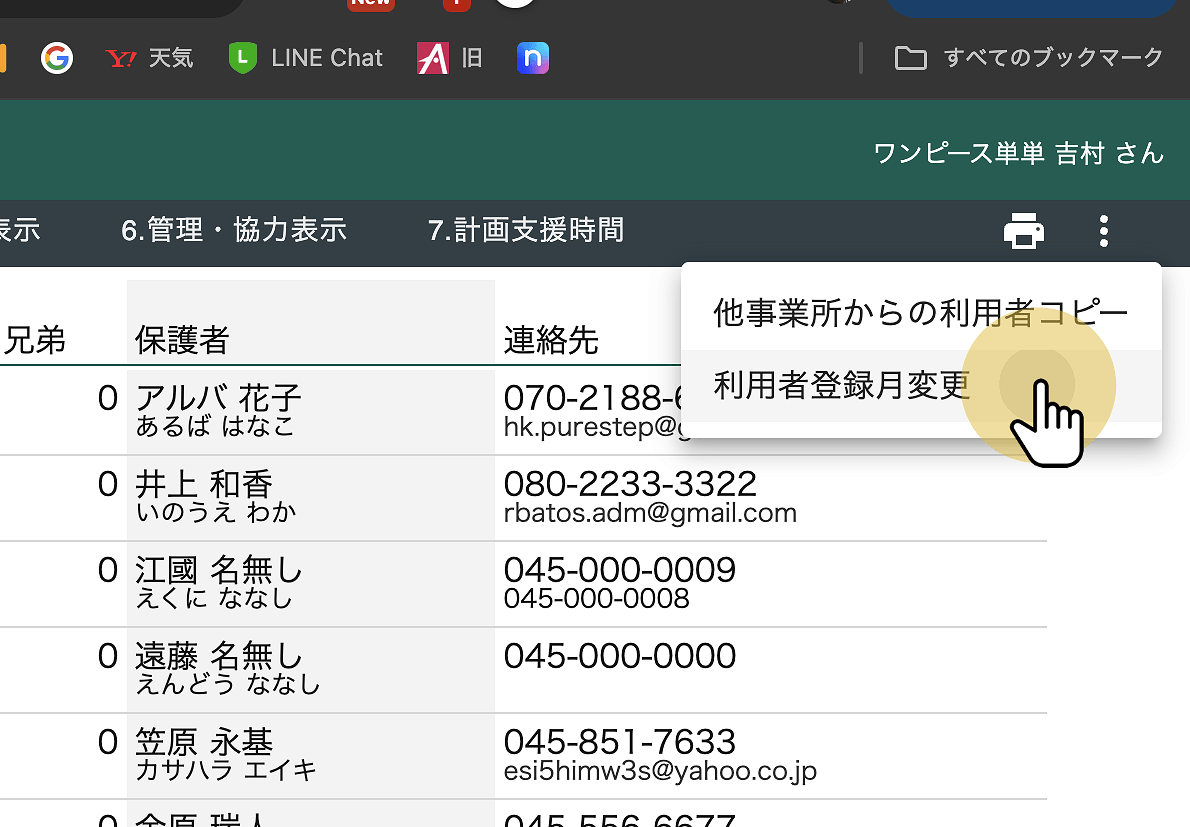Open the Google bookmark
The height and width of the screenshot is (827, 1190).
[57, 58]
